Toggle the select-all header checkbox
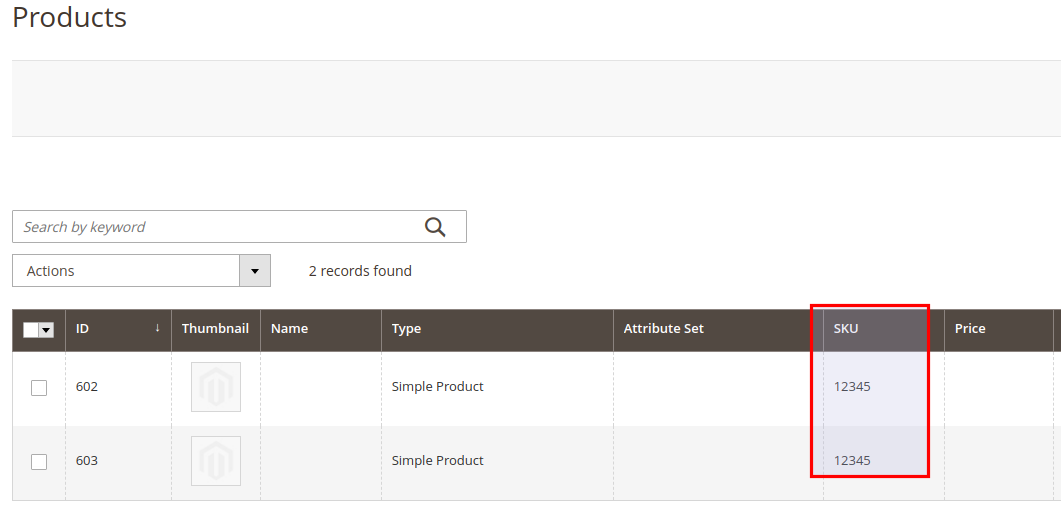 (x=30, y=330)
